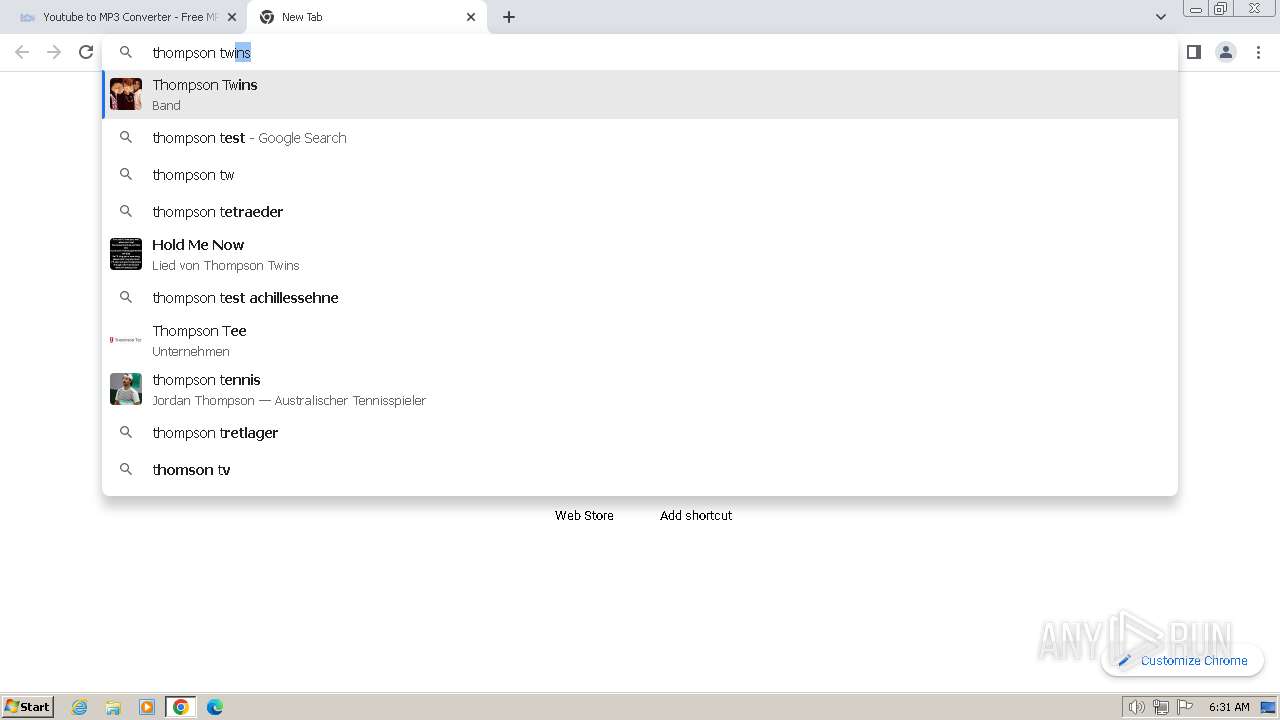1280x720 pixels.
Task: Launch Internet Explorer from the taskbar
Action: (80, 707)
